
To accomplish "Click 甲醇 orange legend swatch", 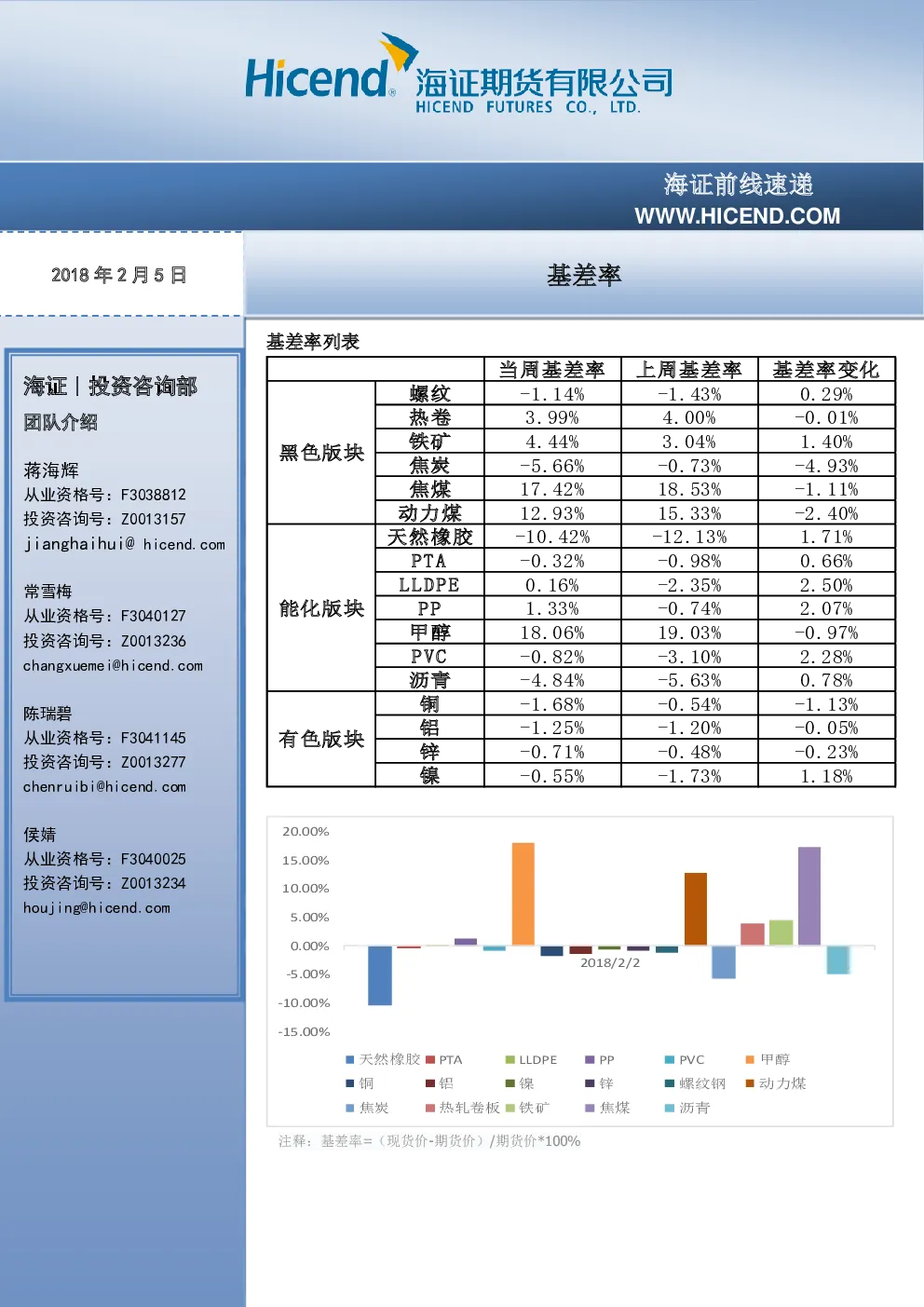I will tap(750, 1059).
